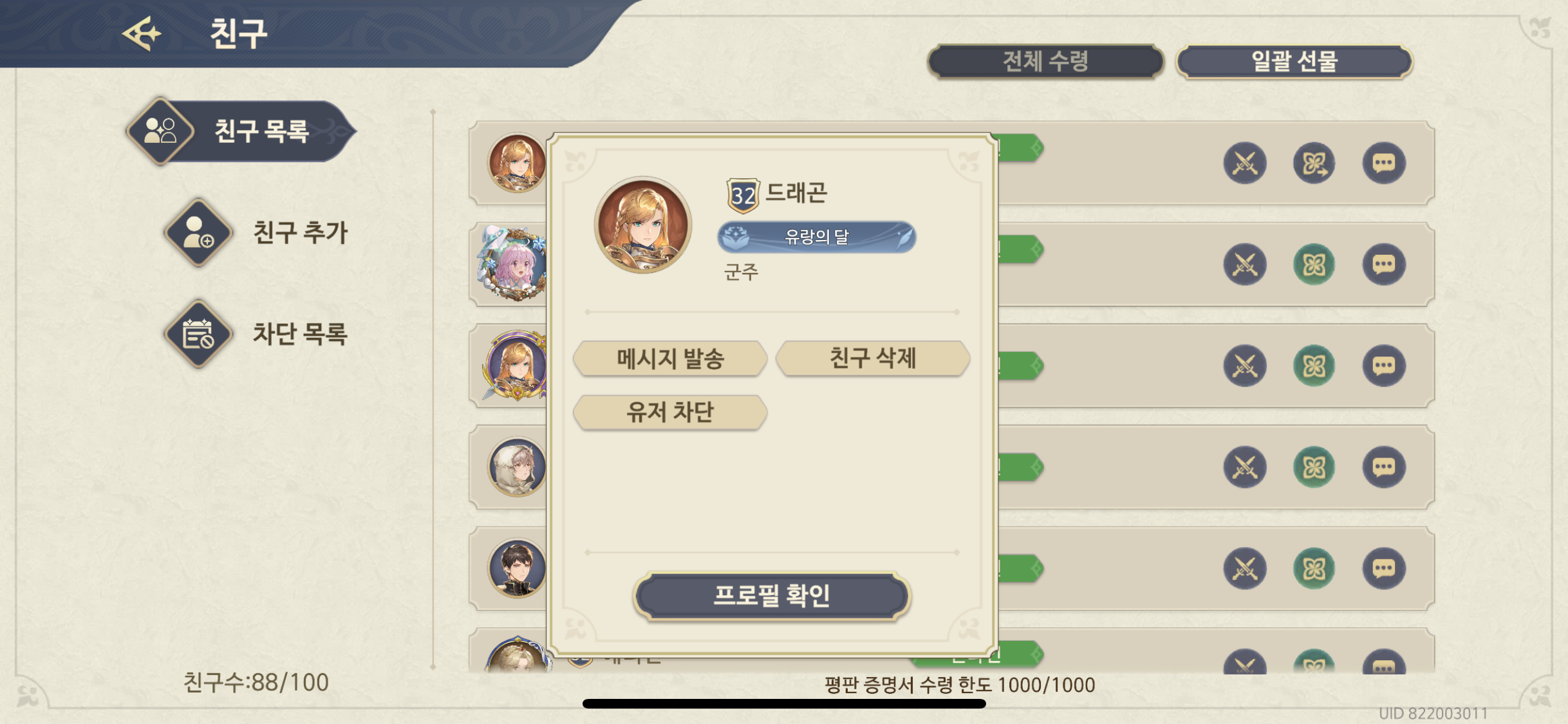Open chat bubble icon in first row
The image size is (1568, 724).
(x=1383, y=163)
